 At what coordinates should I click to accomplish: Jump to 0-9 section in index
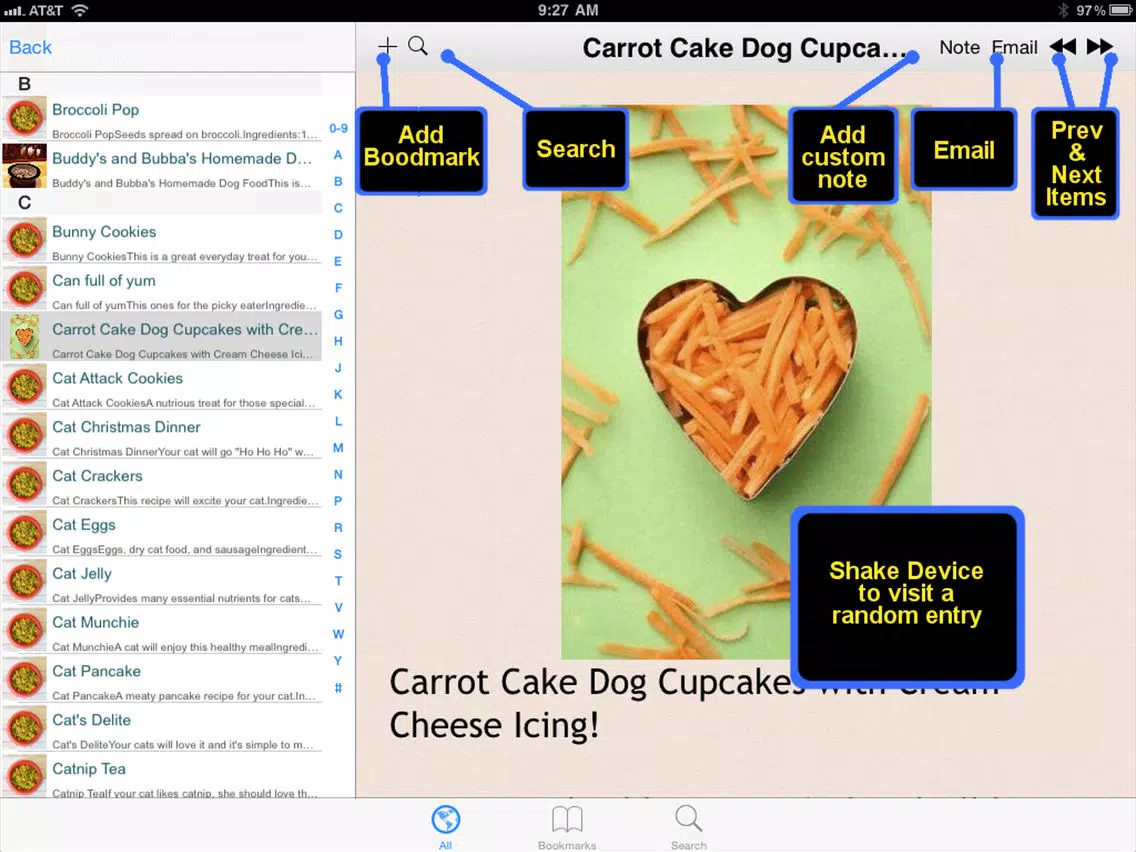click(338, 128)
